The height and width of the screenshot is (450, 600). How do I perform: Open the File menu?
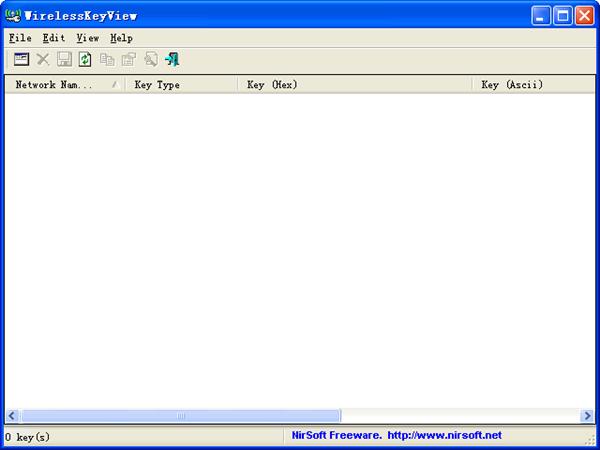click(20, 38)
